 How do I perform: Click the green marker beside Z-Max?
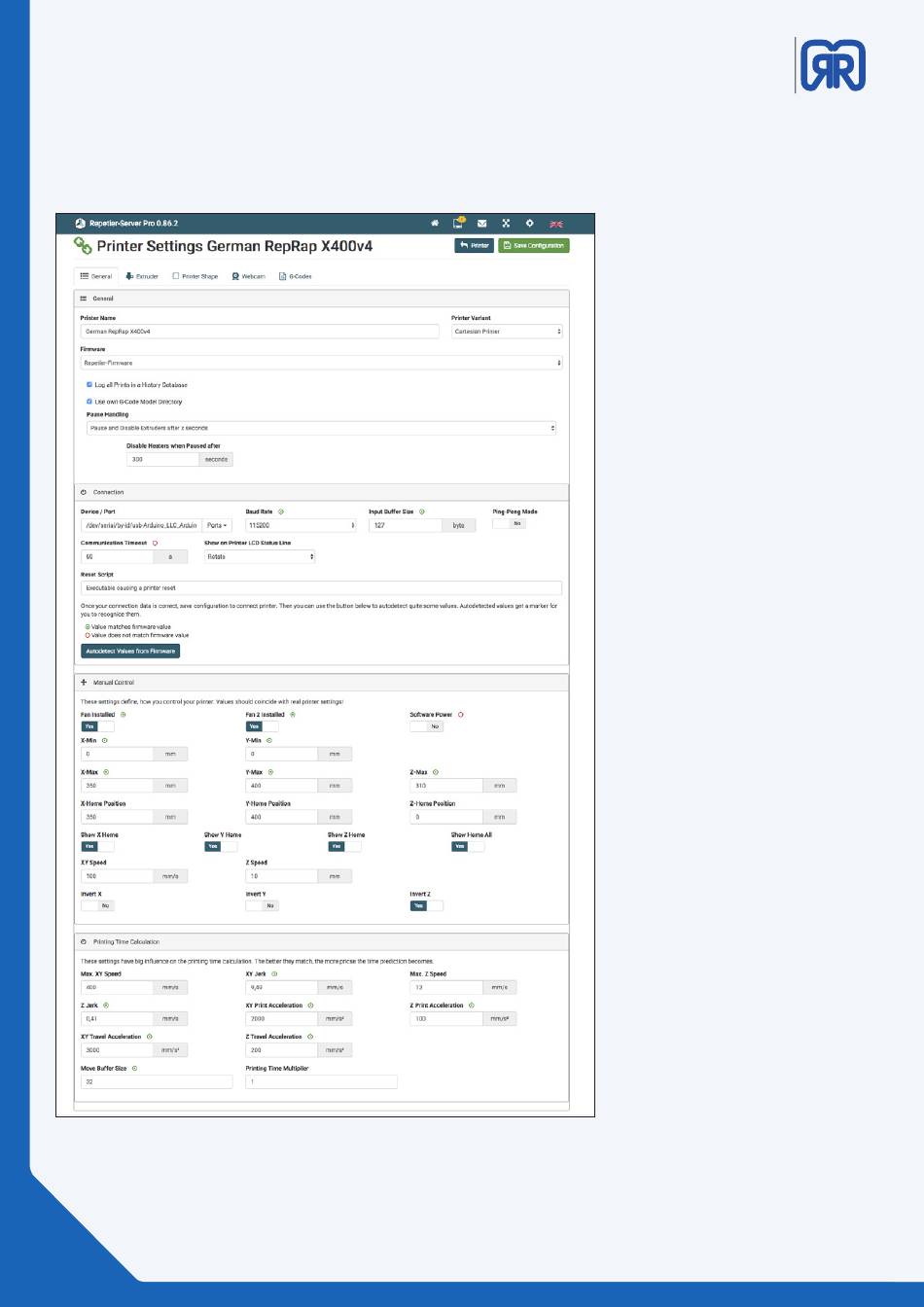pyautogui.click(x=436, y=772)
